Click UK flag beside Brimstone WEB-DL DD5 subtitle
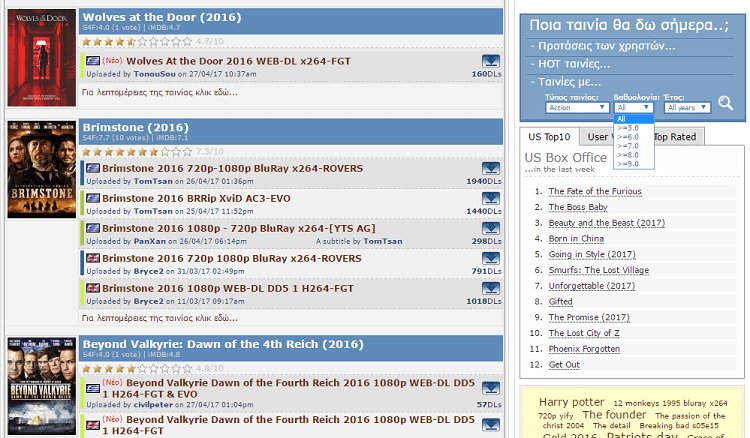 93,288
